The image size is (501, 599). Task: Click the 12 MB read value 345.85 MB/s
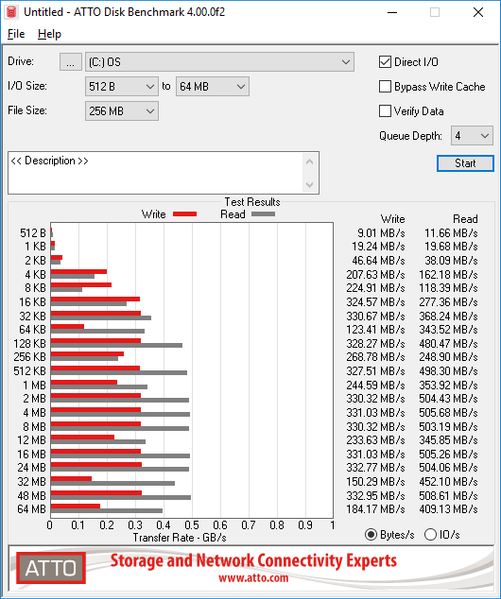click(x=448, y=440)
